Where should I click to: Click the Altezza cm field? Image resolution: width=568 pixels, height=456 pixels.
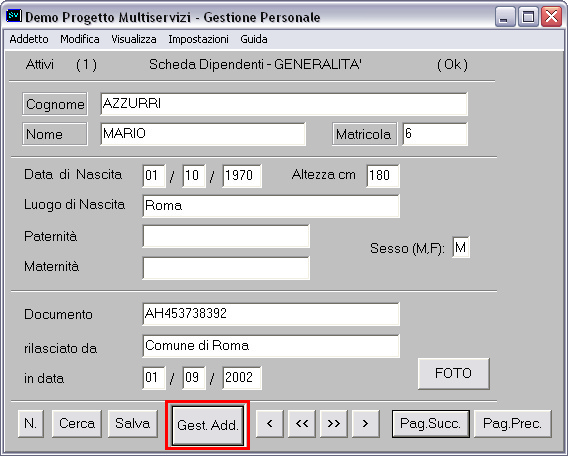pyautogui.click(x=383, y=176)
